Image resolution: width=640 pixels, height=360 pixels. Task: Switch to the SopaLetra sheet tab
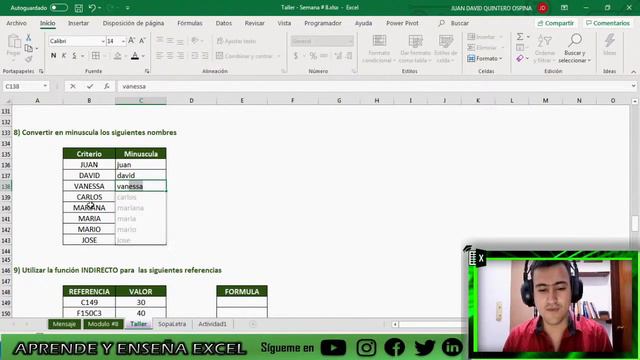coord(172,324)
